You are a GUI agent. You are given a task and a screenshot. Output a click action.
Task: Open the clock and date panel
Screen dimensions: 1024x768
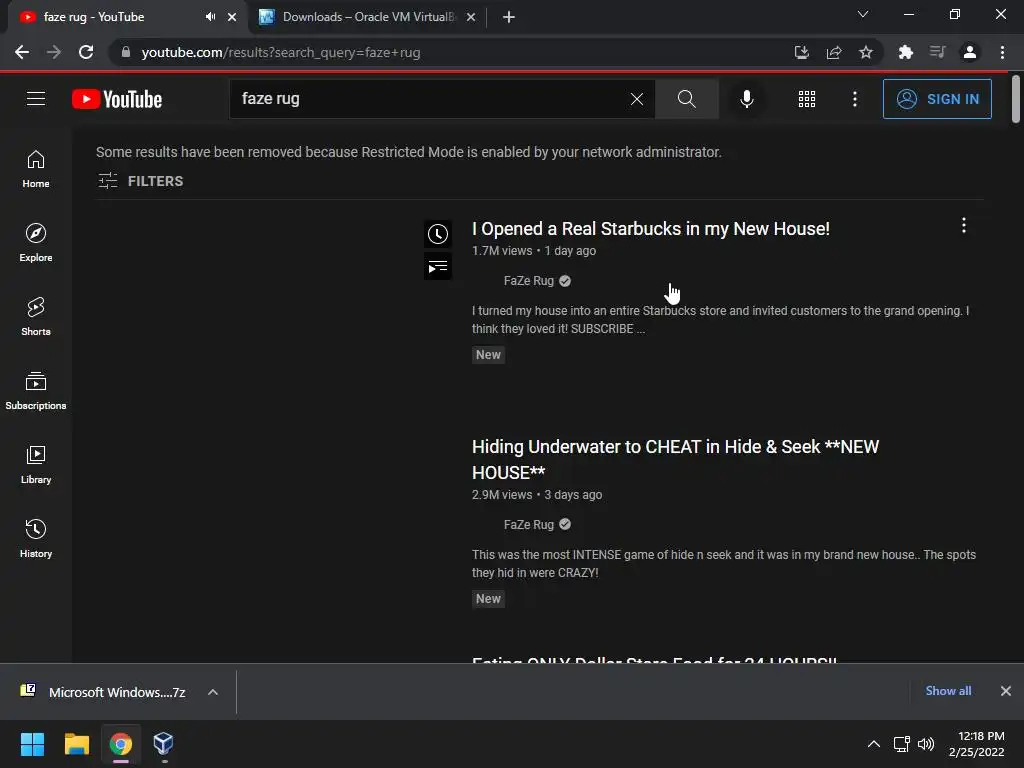tap(977, 744)
